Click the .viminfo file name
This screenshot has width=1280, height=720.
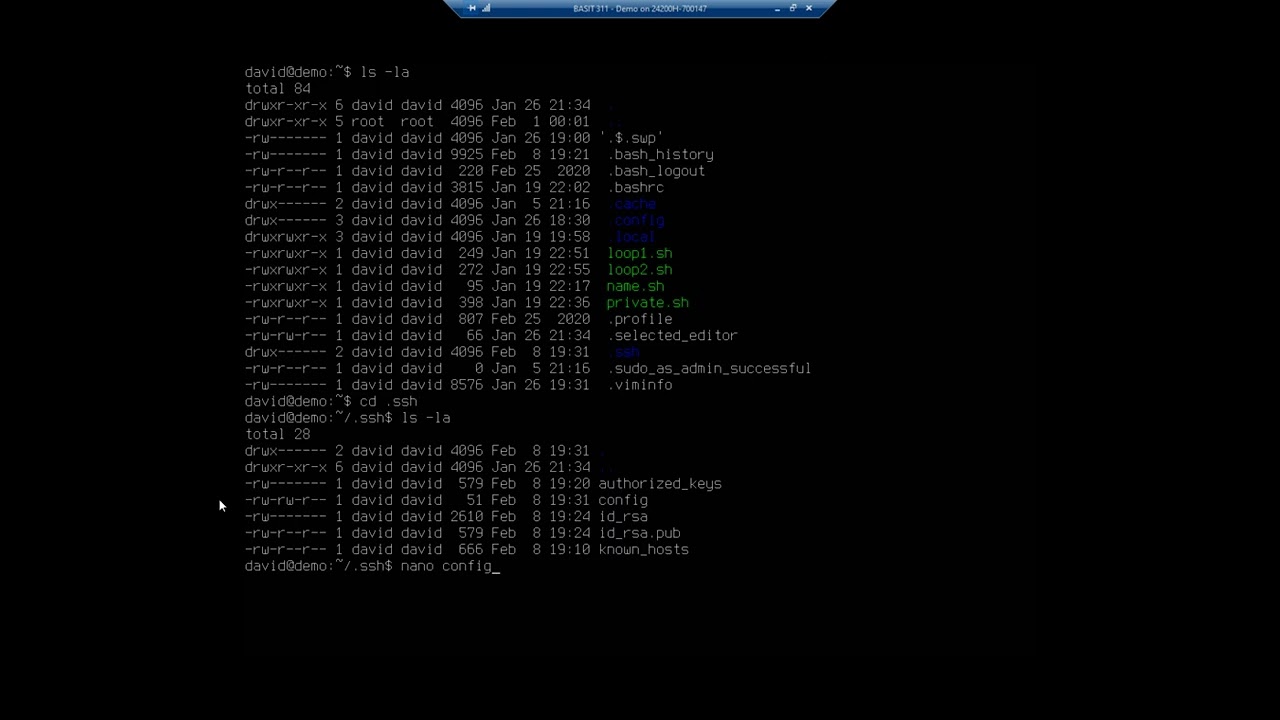[x=639, y=385]
